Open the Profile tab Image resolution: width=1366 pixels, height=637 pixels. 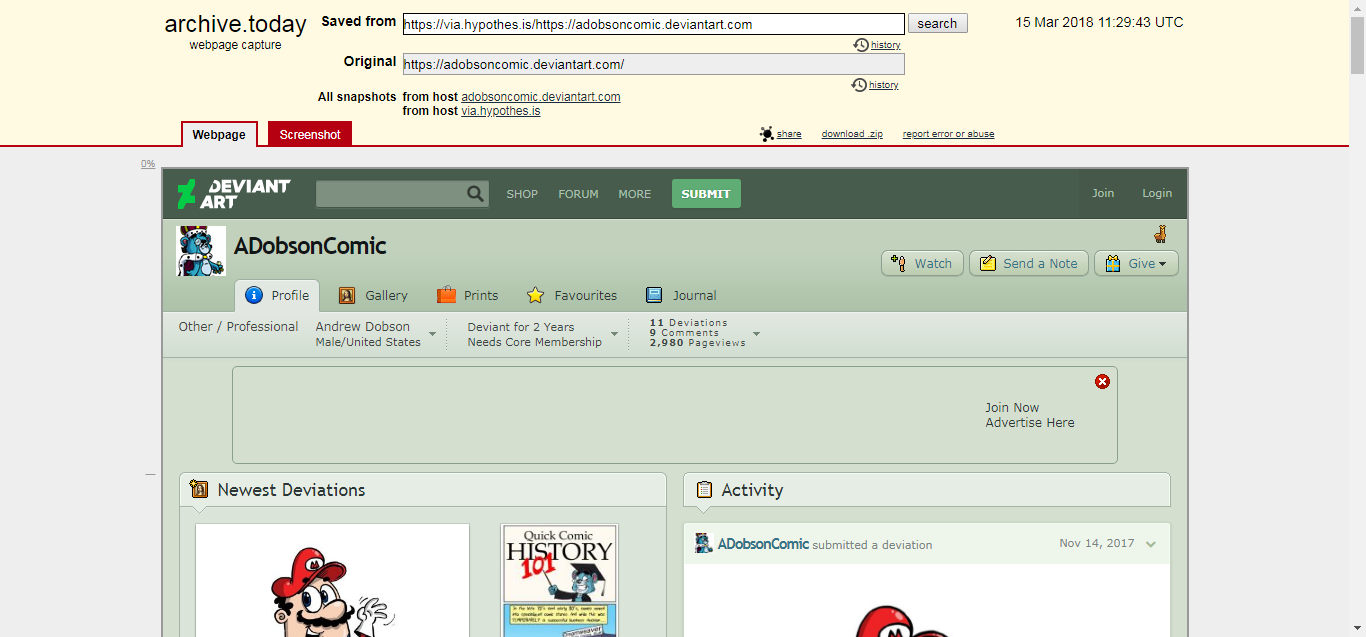(x=278, y=295)
